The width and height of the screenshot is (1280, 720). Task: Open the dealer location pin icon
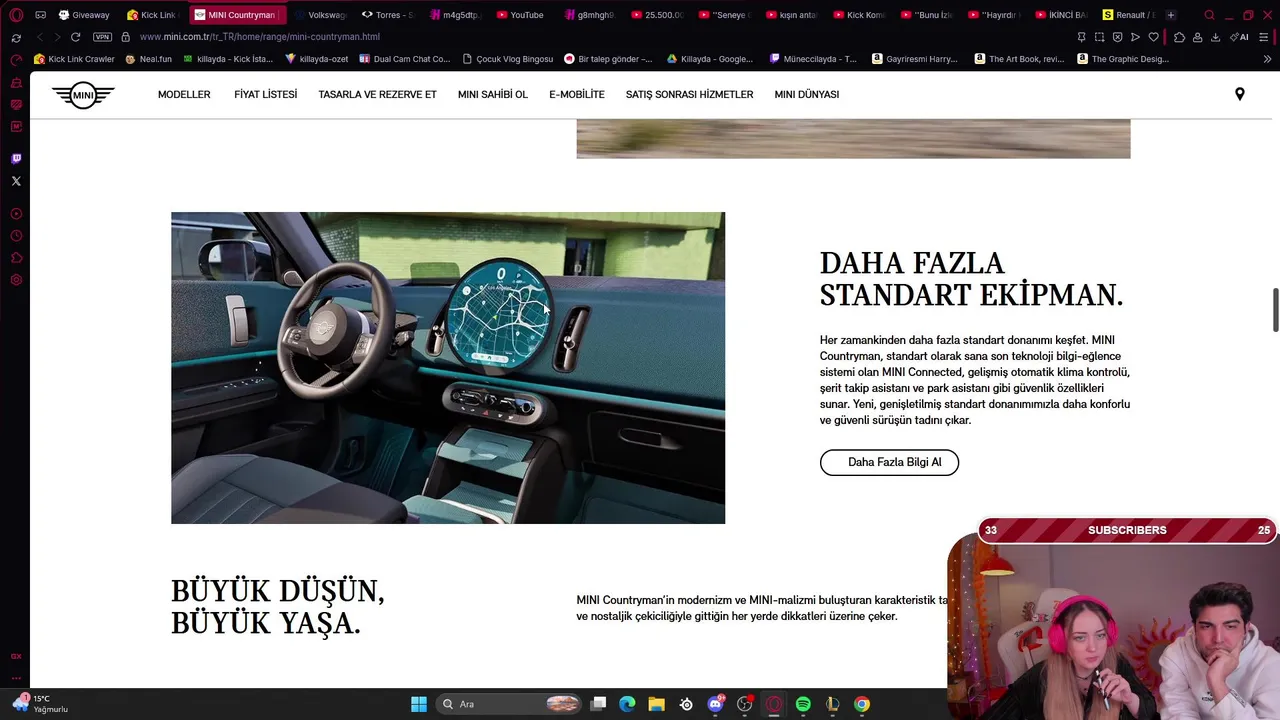[x=1239, y=94]
